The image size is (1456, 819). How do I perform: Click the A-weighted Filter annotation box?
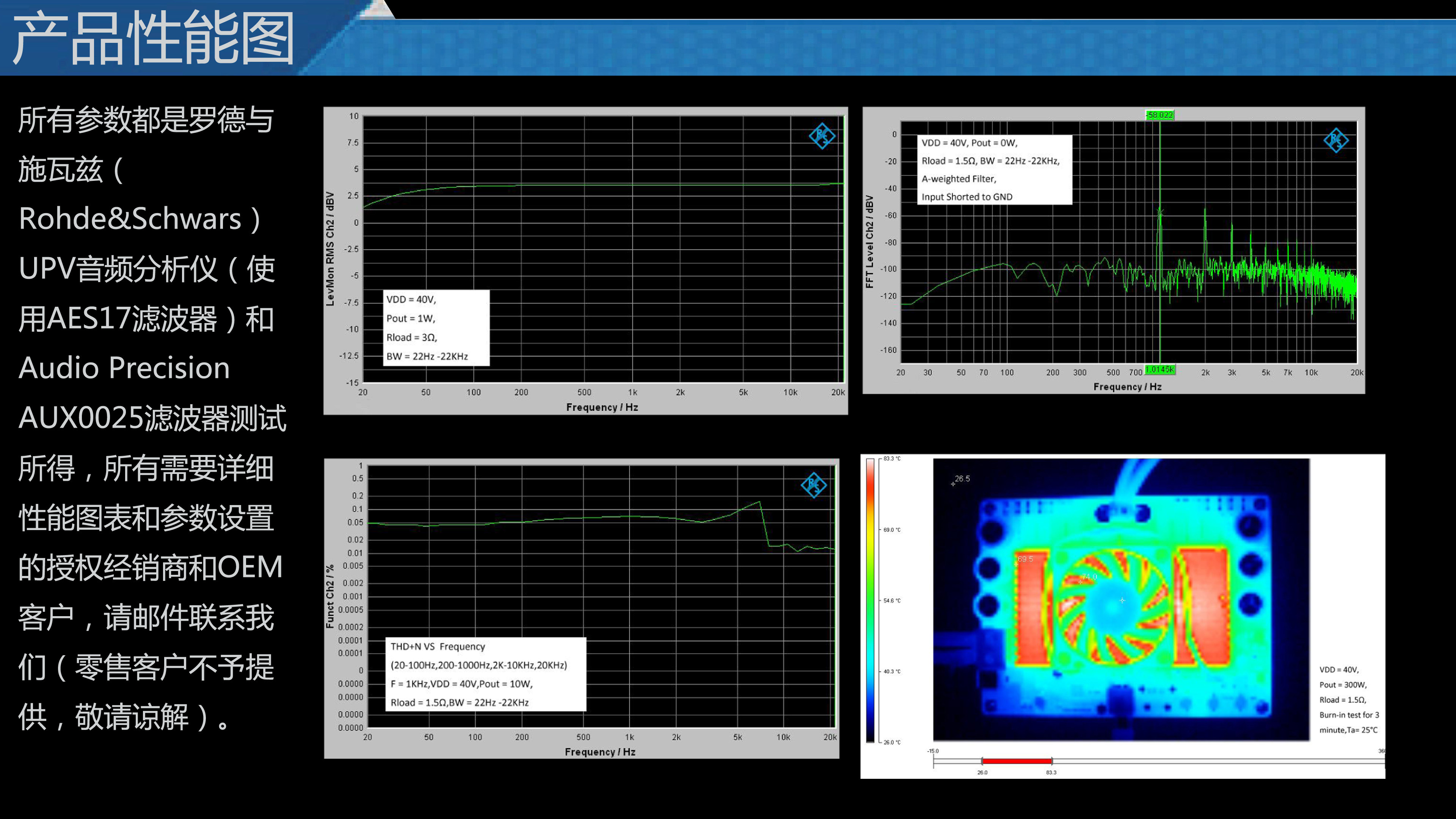[994, 169]
